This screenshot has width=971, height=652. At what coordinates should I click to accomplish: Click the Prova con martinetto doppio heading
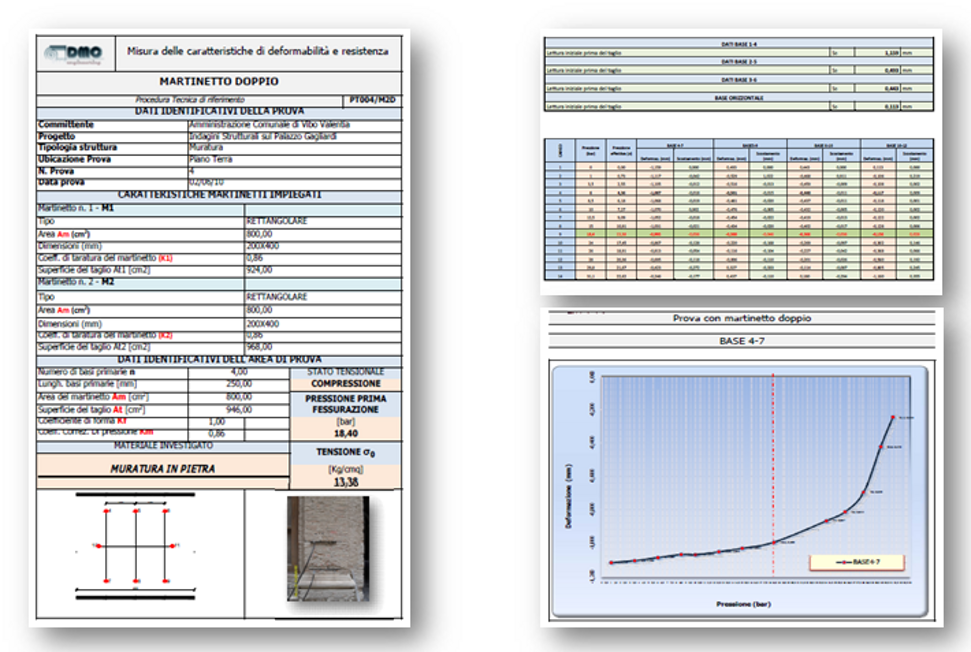coord(740,319)
